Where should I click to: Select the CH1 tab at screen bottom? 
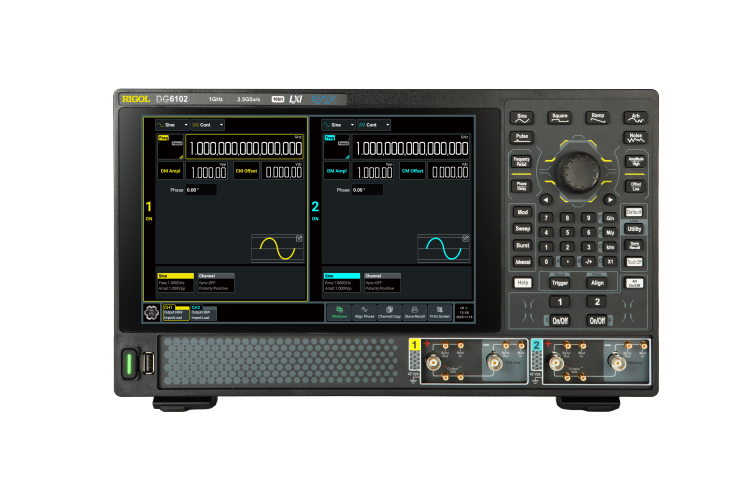pyautogui.click(x=173, y=312)
